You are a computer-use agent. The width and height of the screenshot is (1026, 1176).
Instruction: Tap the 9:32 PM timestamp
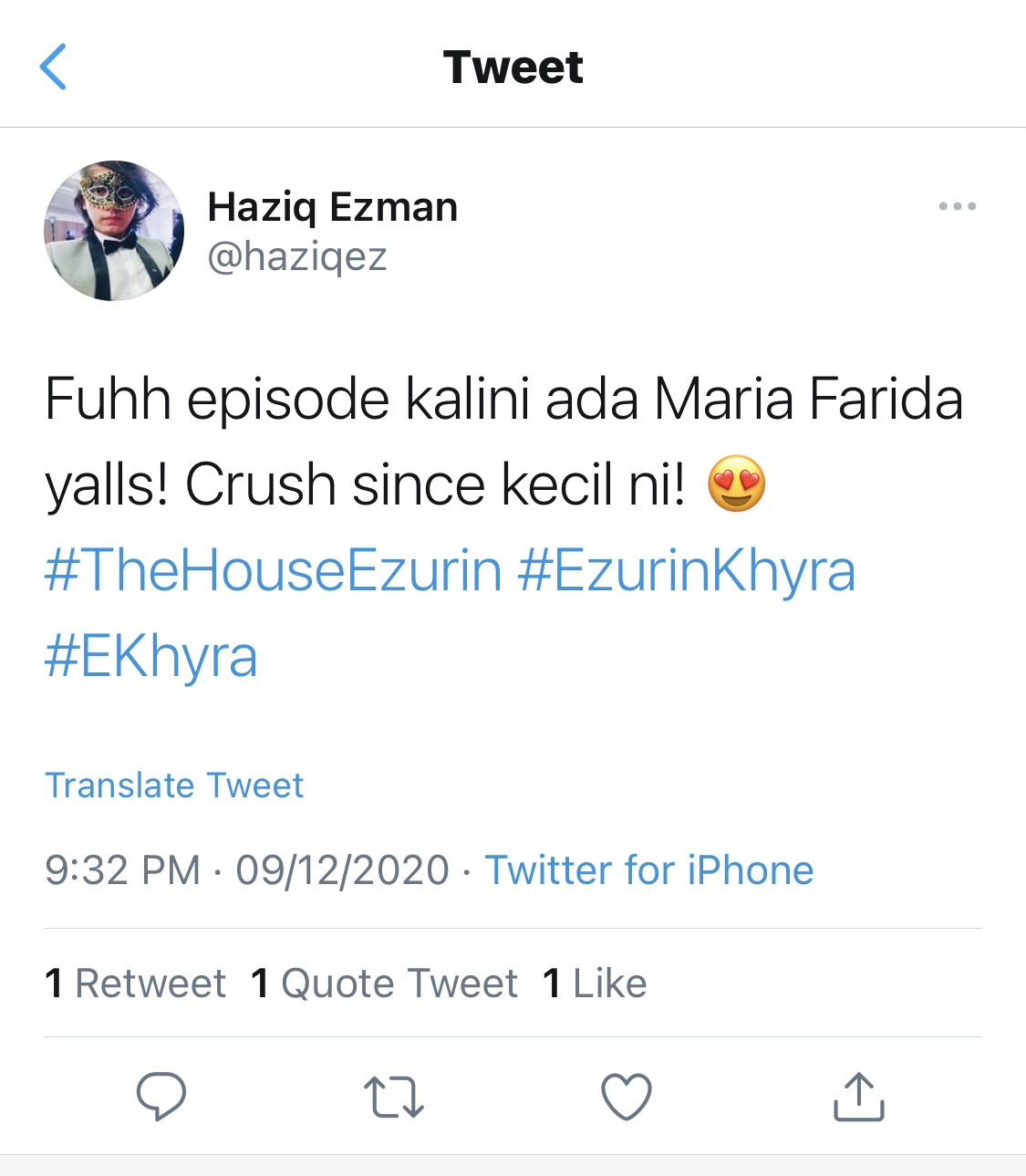tap(123, 869)
